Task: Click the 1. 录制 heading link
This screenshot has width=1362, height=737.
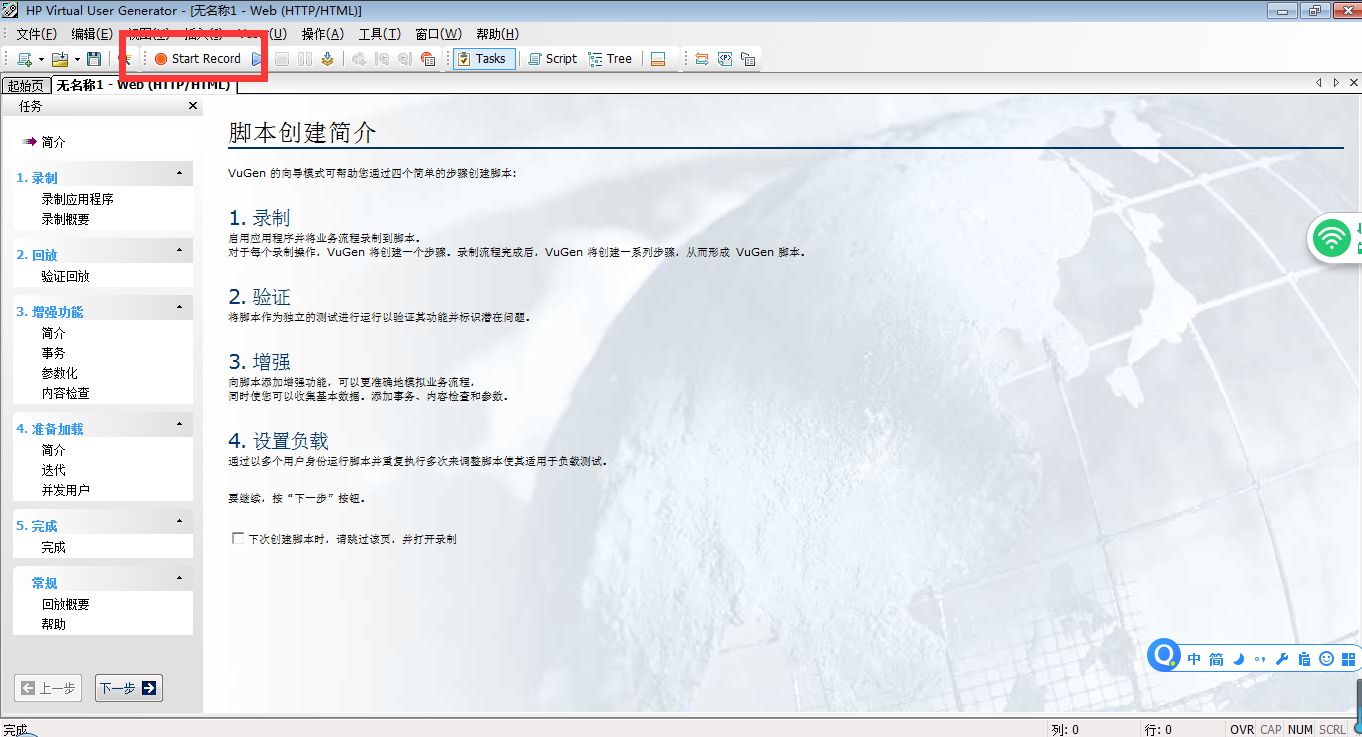Action: coord(259,218)
